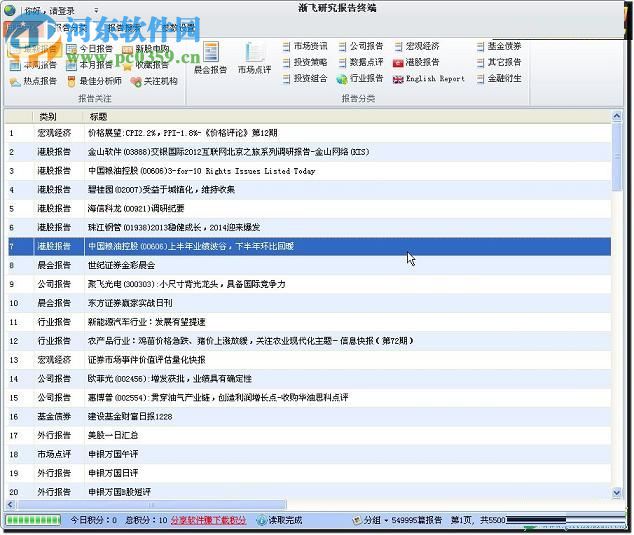This screenshot has height=535, width=634.
Task: Select 宏观经济 category in ribbon
Action: [x=417, y=47]
